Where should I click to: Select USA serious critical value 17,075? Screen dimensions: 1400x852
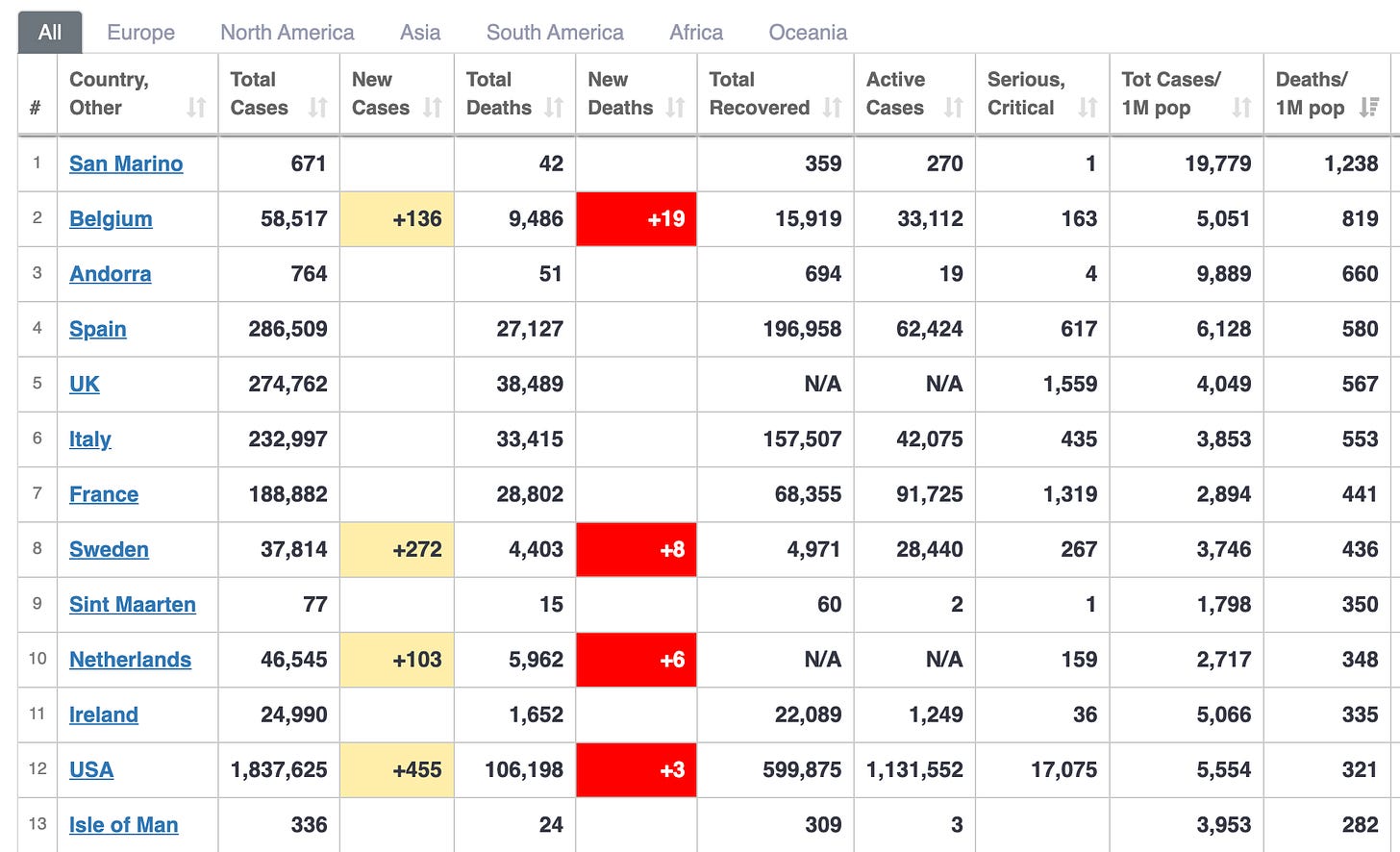pyautogui.click(x=1063, y=770)
